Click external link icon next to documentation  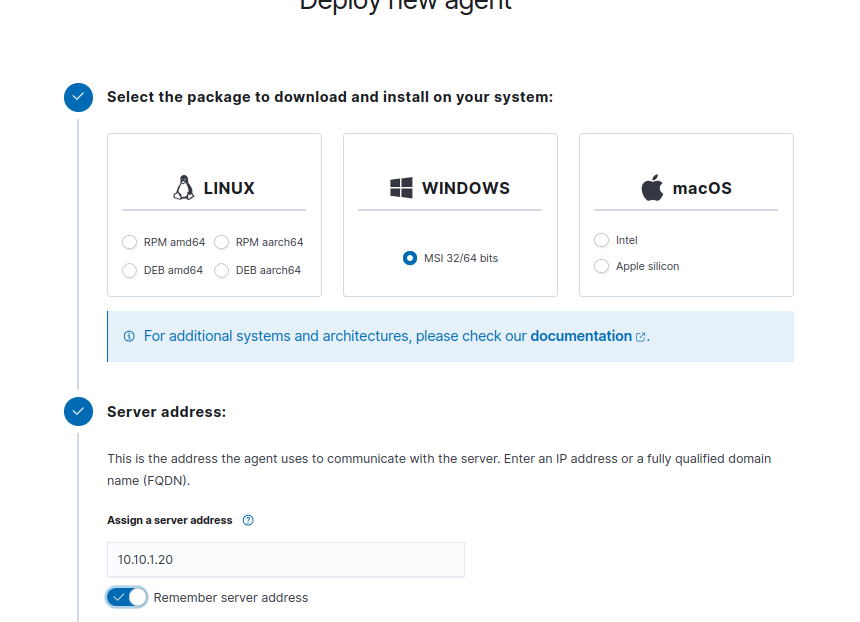click(640, 337)
